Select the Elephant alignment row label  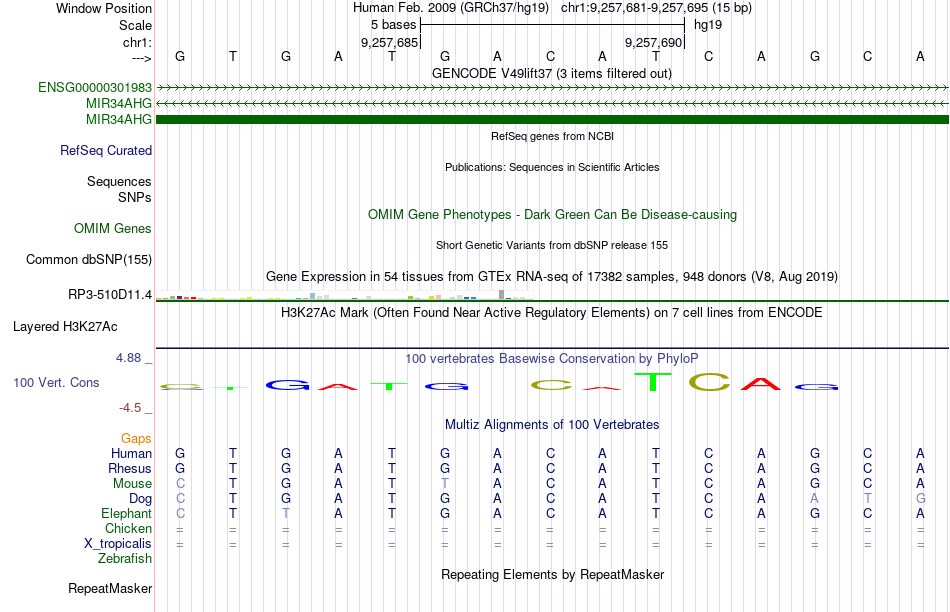pyautogui.click(x=127, y=513)
